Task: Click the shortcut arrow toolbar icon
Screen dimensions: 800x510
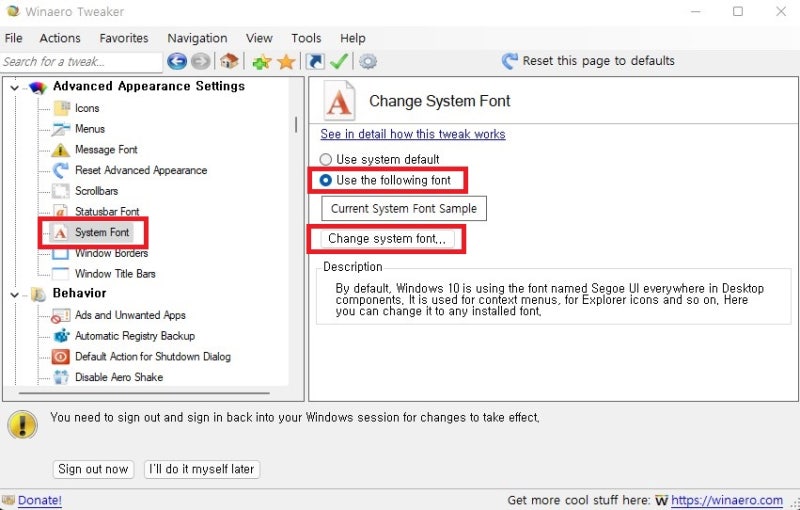Action: 315,61
